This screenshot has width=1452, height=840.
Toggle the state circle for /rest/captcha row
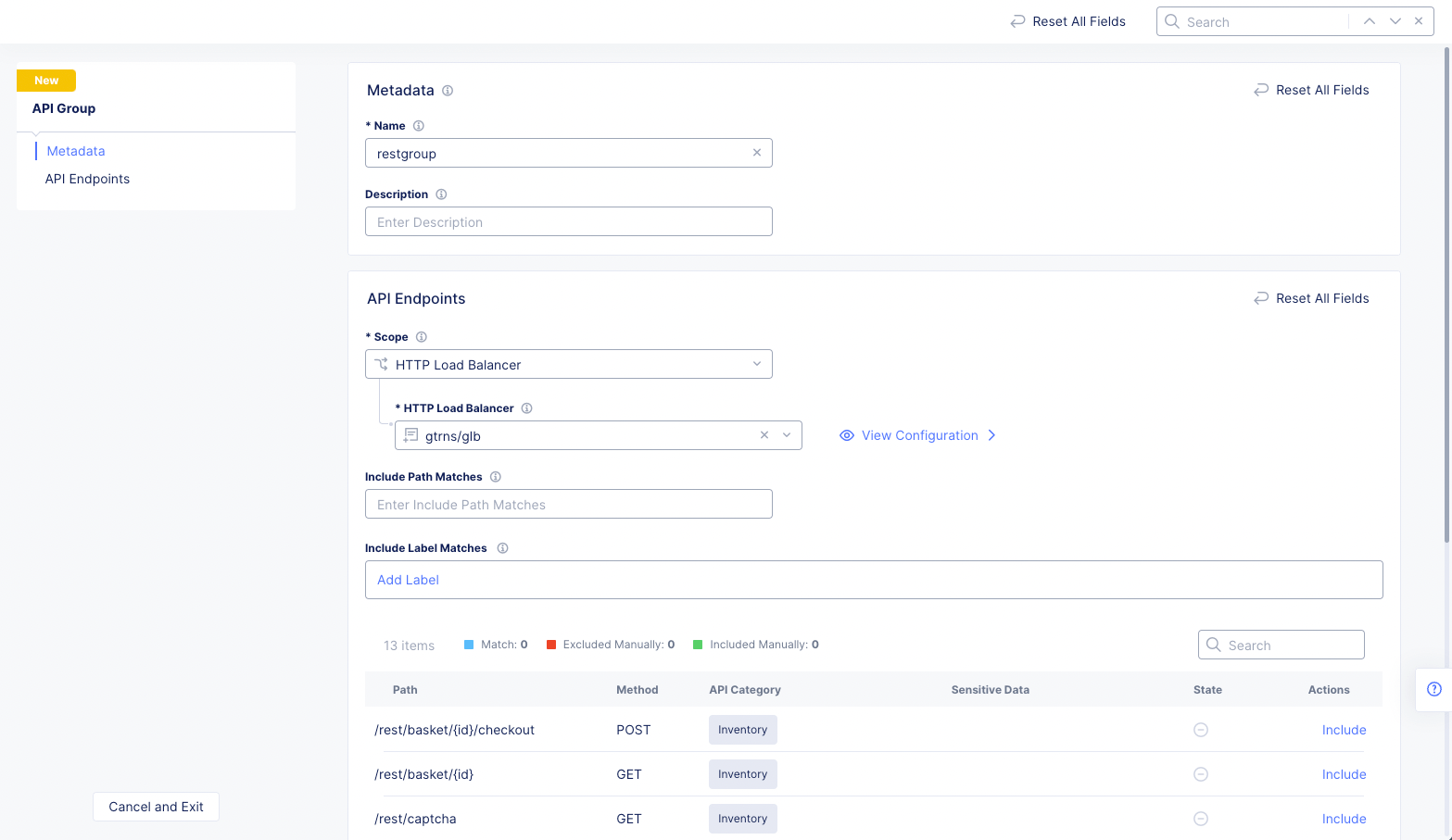pos(1201,819)
